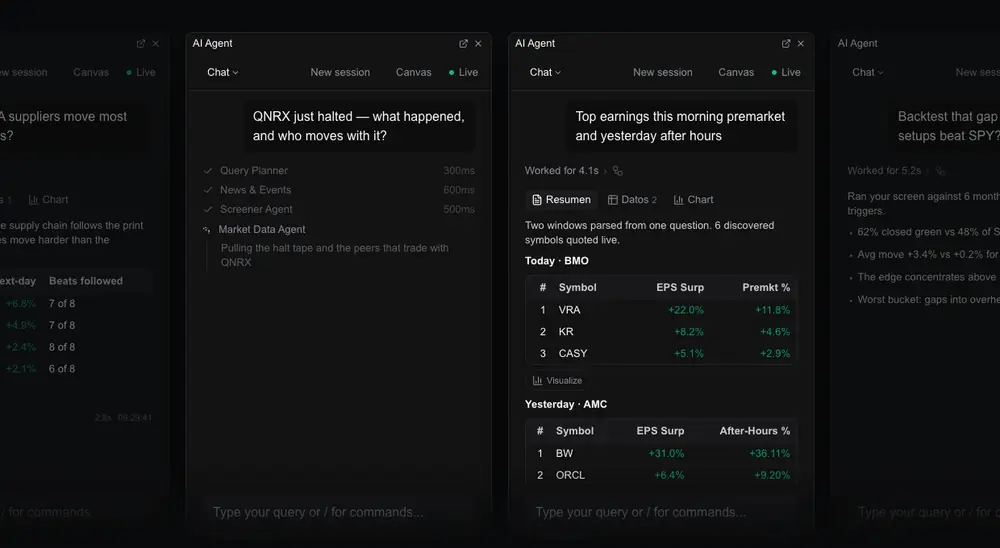This screenshot has height=548, width=1000.
Task: Click agent trace icon beside 'Worked for 4.1s'
Action: [617, 170]
